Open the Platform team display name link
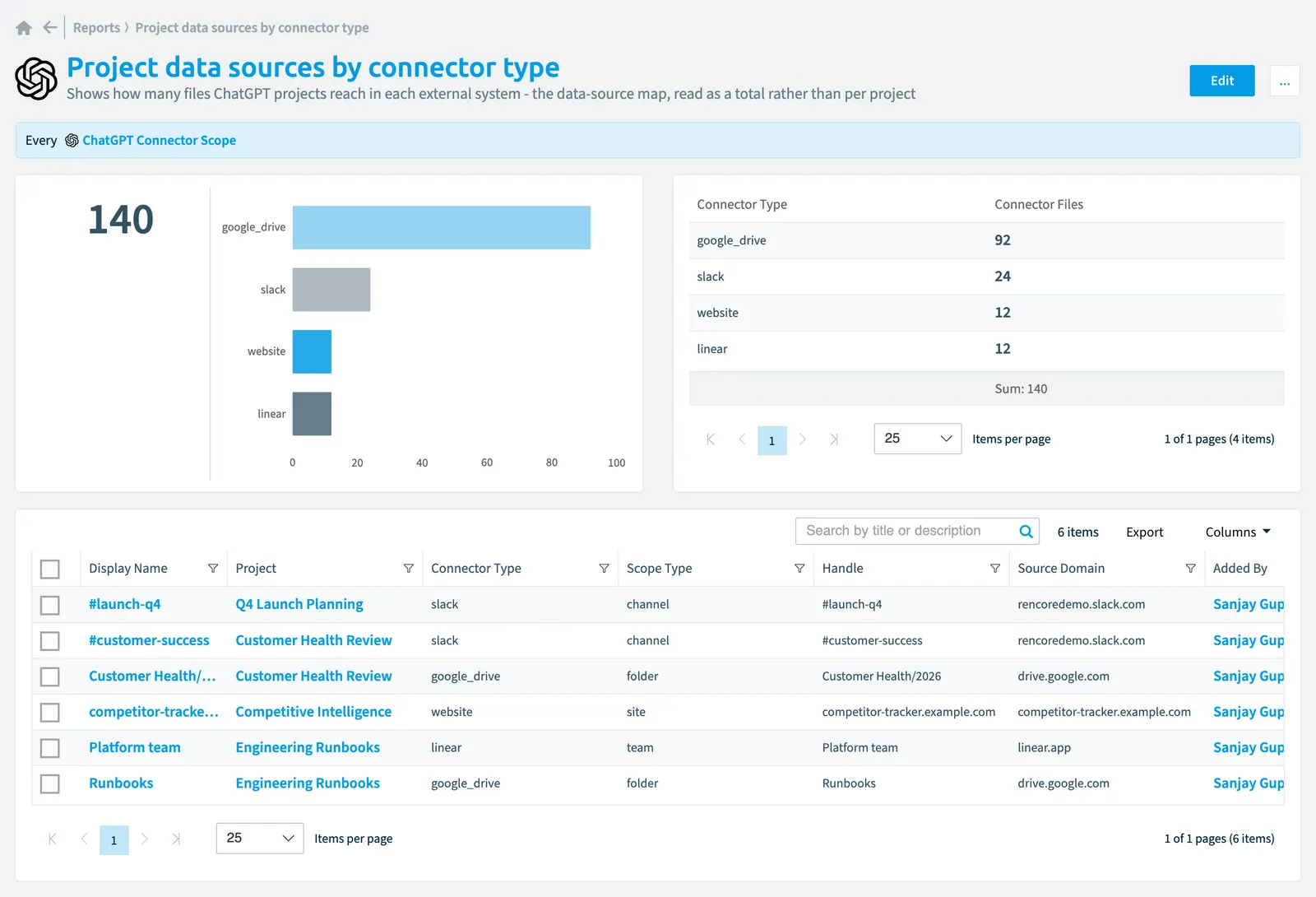This screenshot has height=897, width=1316. coord(135,748)
